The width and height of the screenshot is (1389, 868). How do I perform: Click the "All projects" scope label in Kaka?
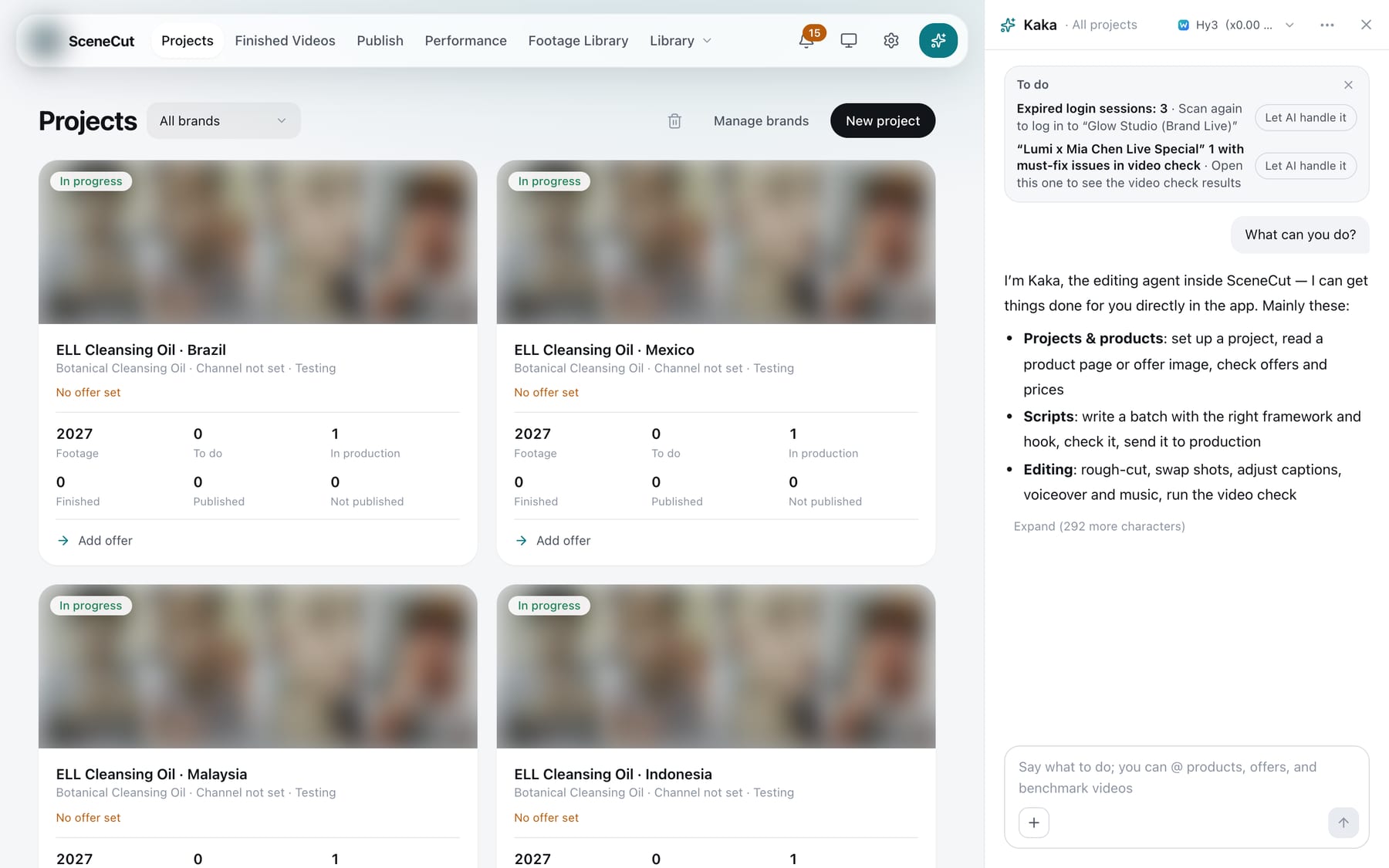coord(1104,25)
